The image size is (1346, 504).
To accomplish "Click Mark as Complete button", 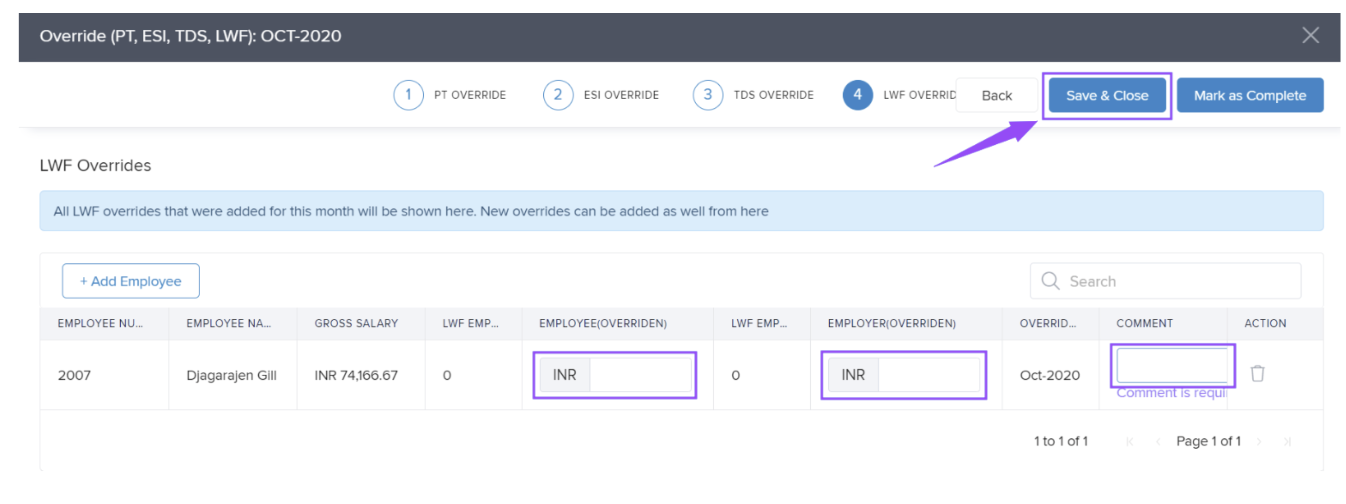I will (1249, 95).
